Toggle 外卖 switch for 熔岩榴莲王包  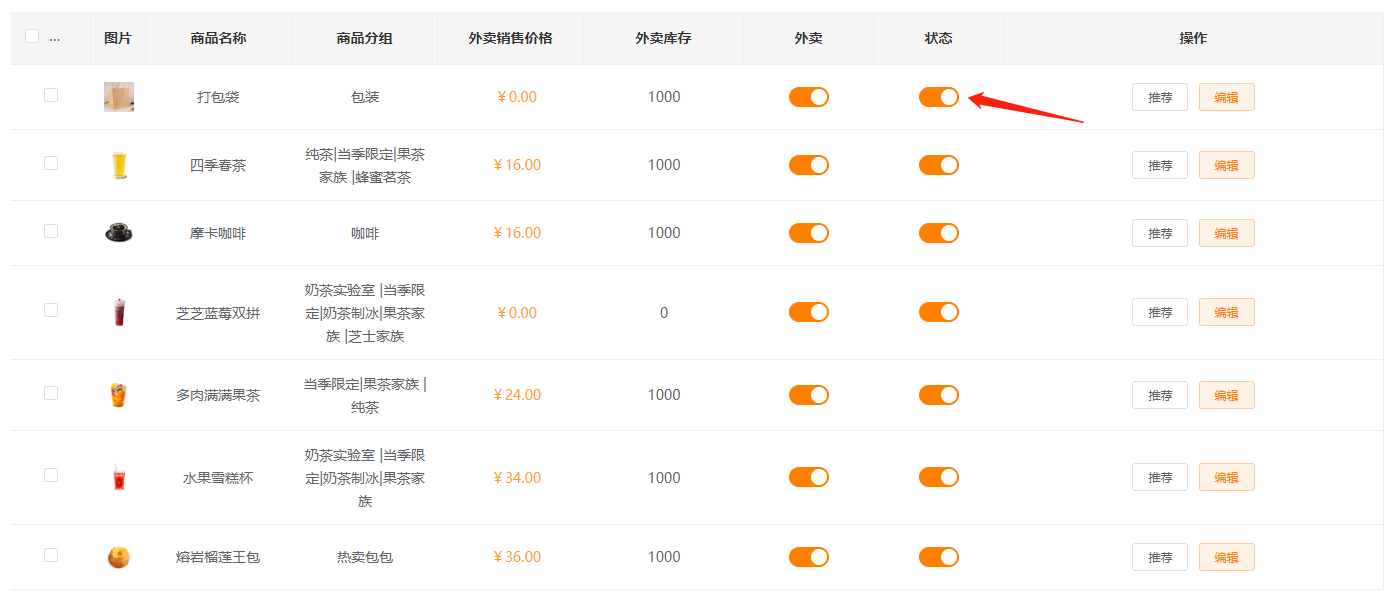pos(809,557)
